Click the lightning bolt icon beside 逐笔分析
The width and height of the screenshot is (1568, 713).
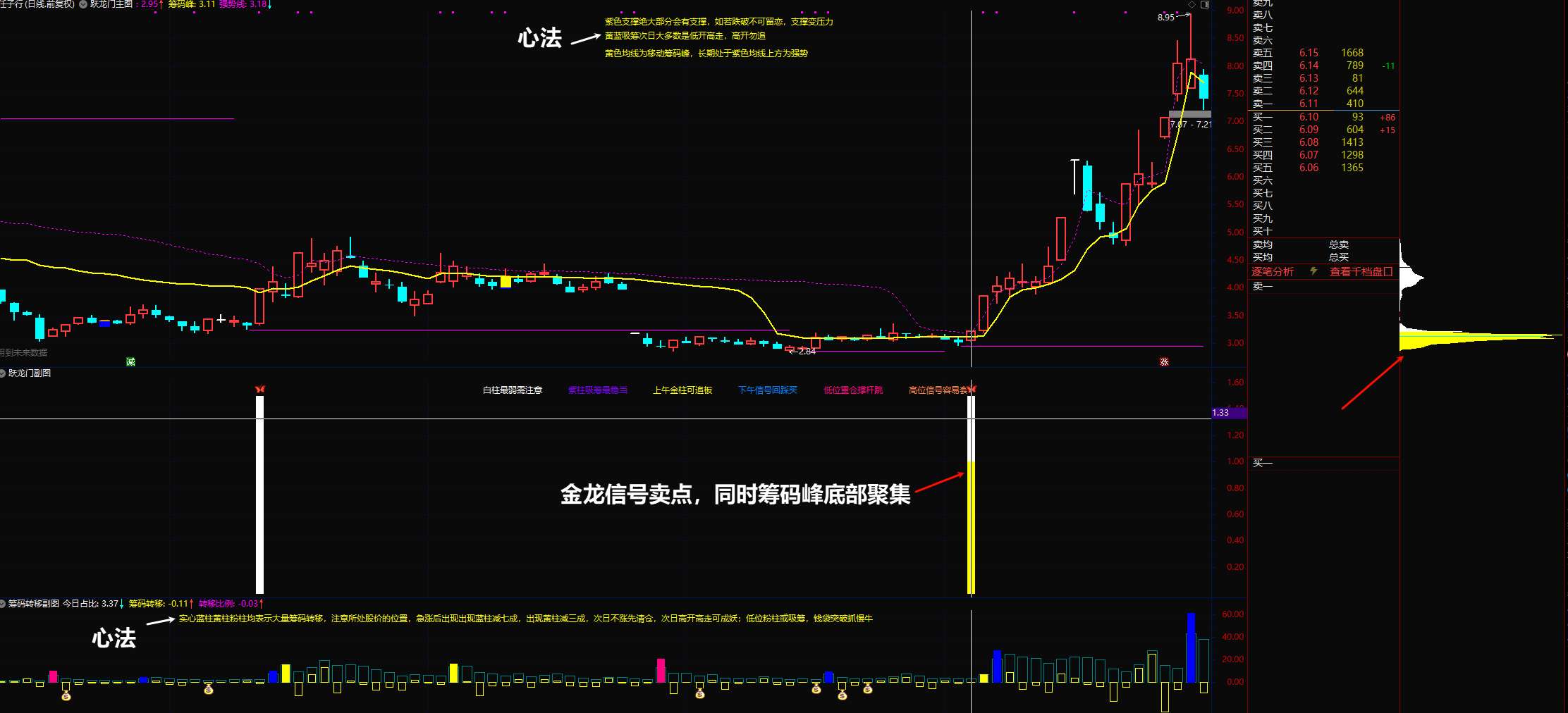point(1313,271)
